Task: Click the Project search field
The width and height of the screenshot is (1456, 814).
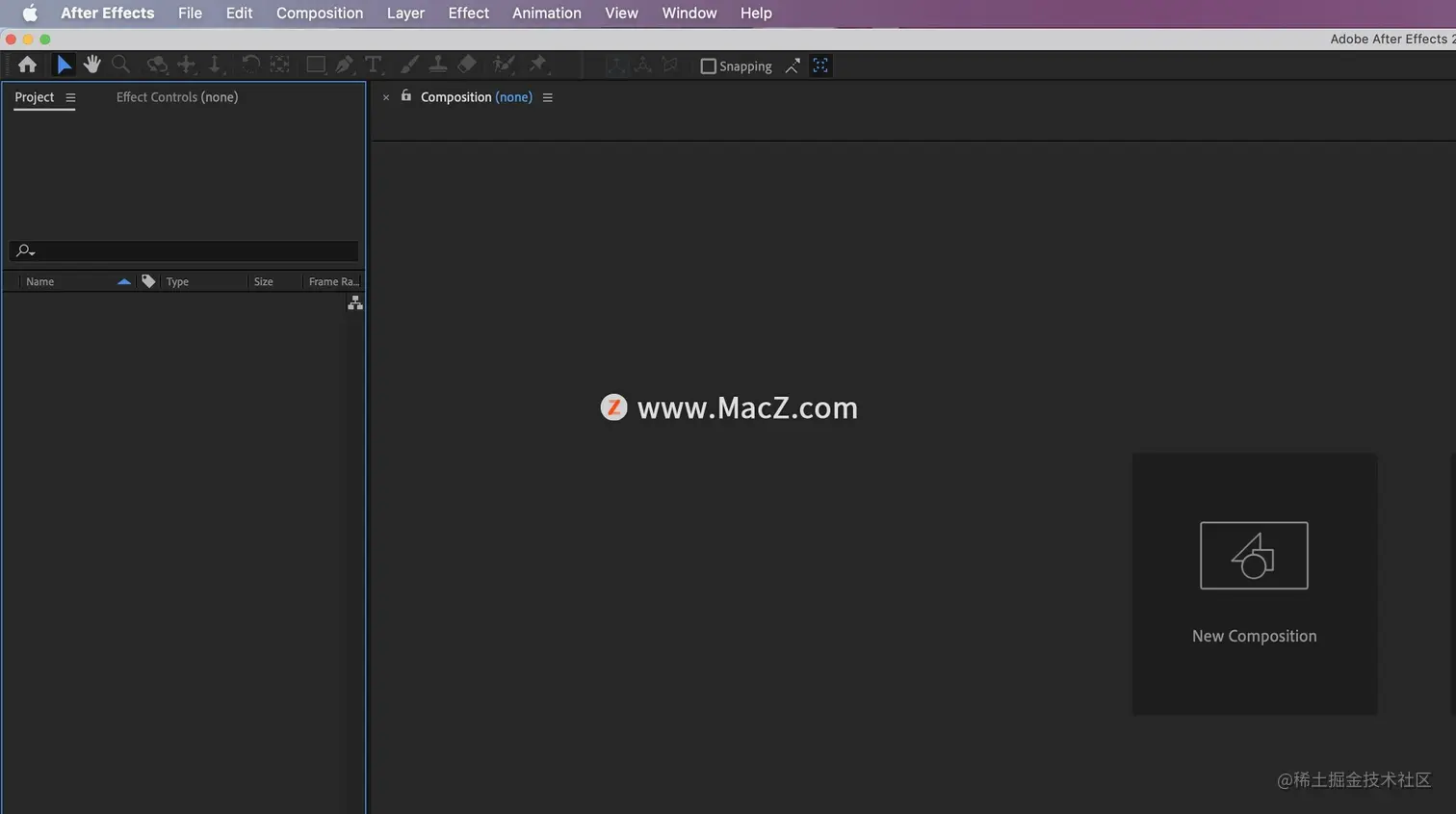Action: (x=184, y=250)
